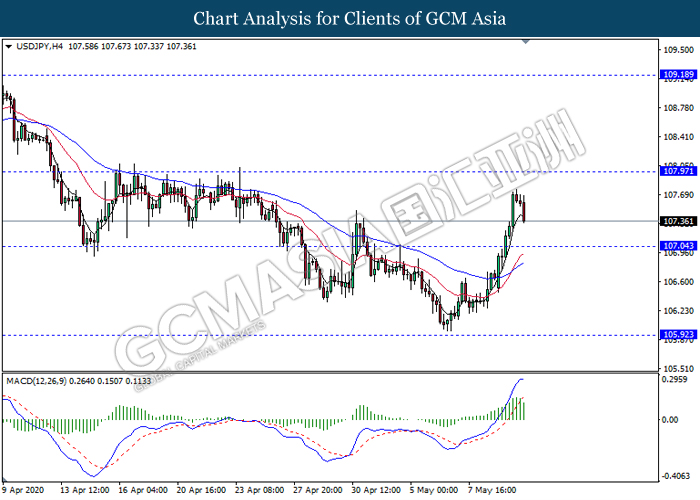
Task: Click the chart title banner text
Action: 350,18
